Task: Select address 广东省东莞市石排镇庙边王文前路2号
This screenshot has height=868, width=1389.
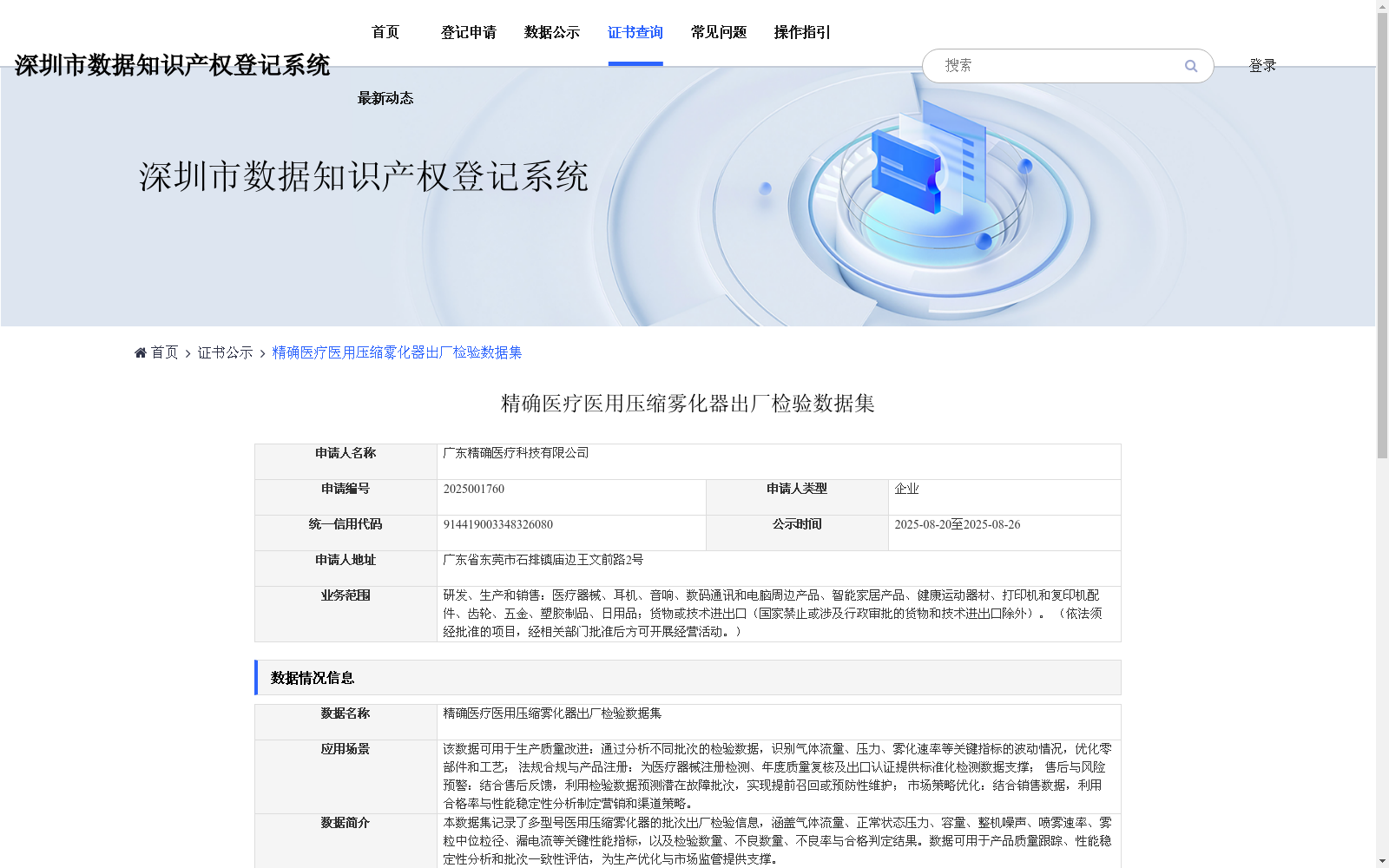Action: pos(543,560)
